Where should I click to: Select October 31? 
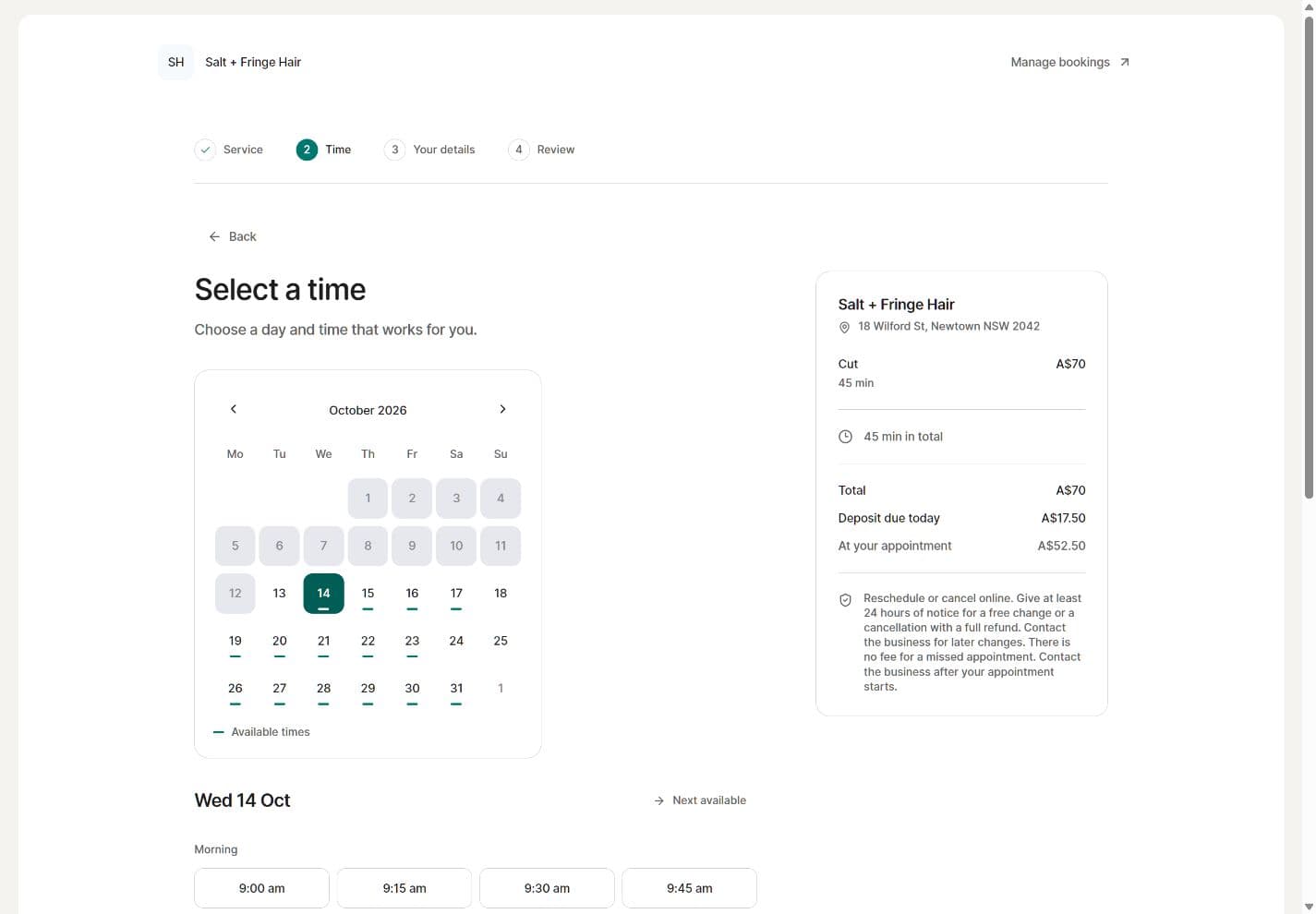click(456, 690)
